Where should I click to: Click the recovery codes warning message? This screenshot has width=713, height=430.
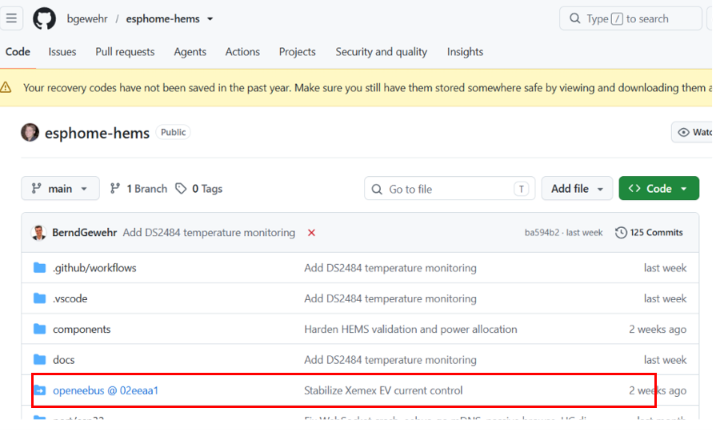click(x=367, y=88)
